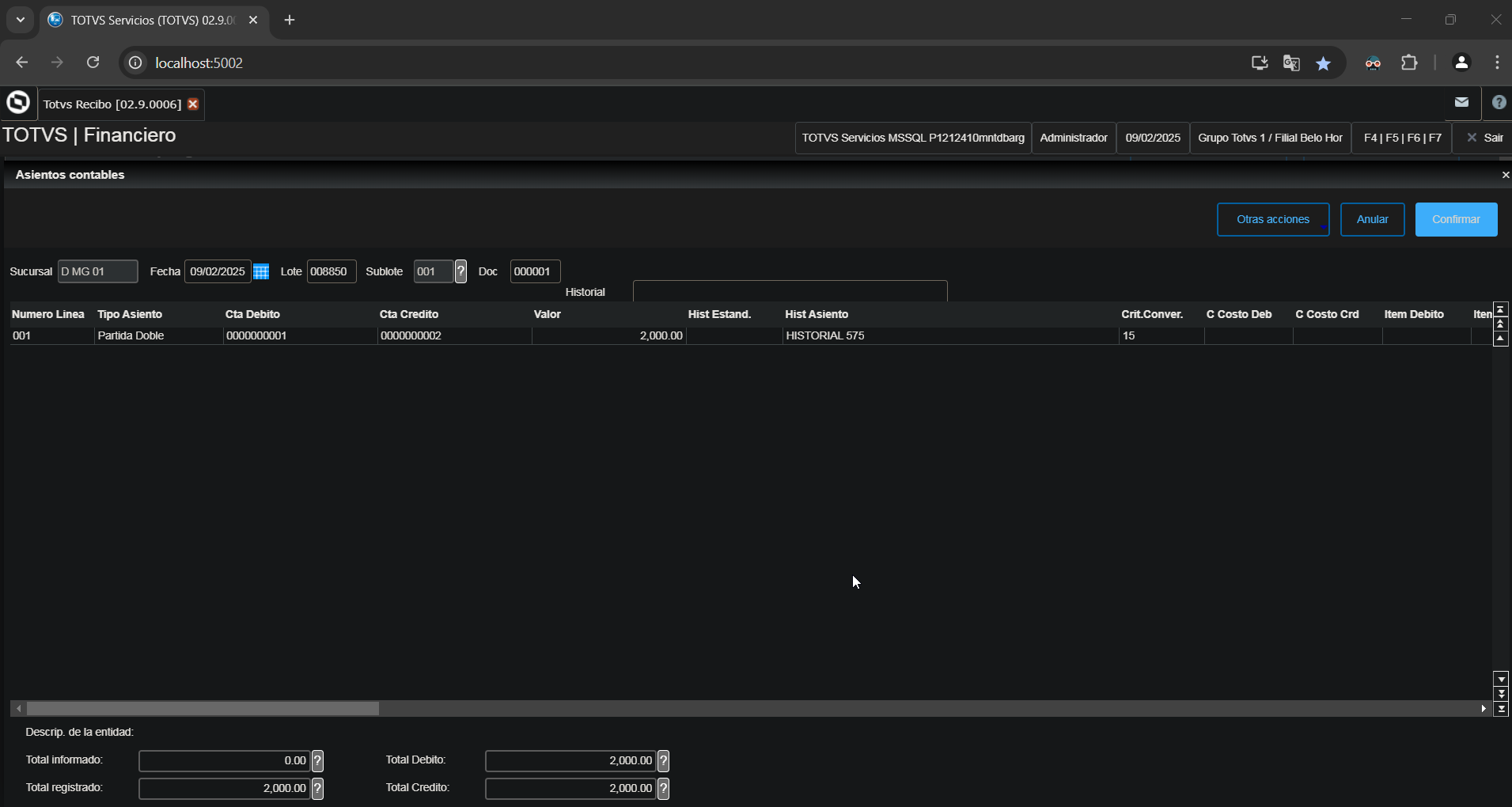Open the browser extensions puzzle icon
1512x807 pixels.
(x=1409, y=63)
